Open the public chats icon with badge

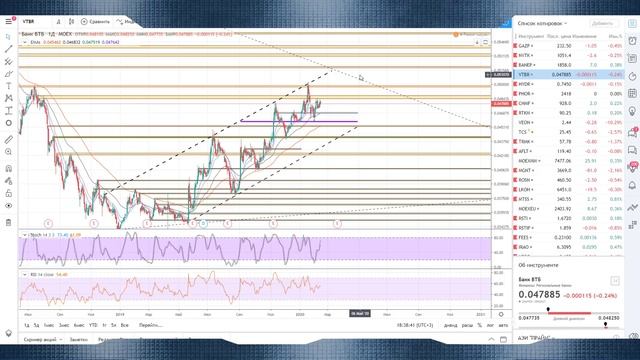633,132
